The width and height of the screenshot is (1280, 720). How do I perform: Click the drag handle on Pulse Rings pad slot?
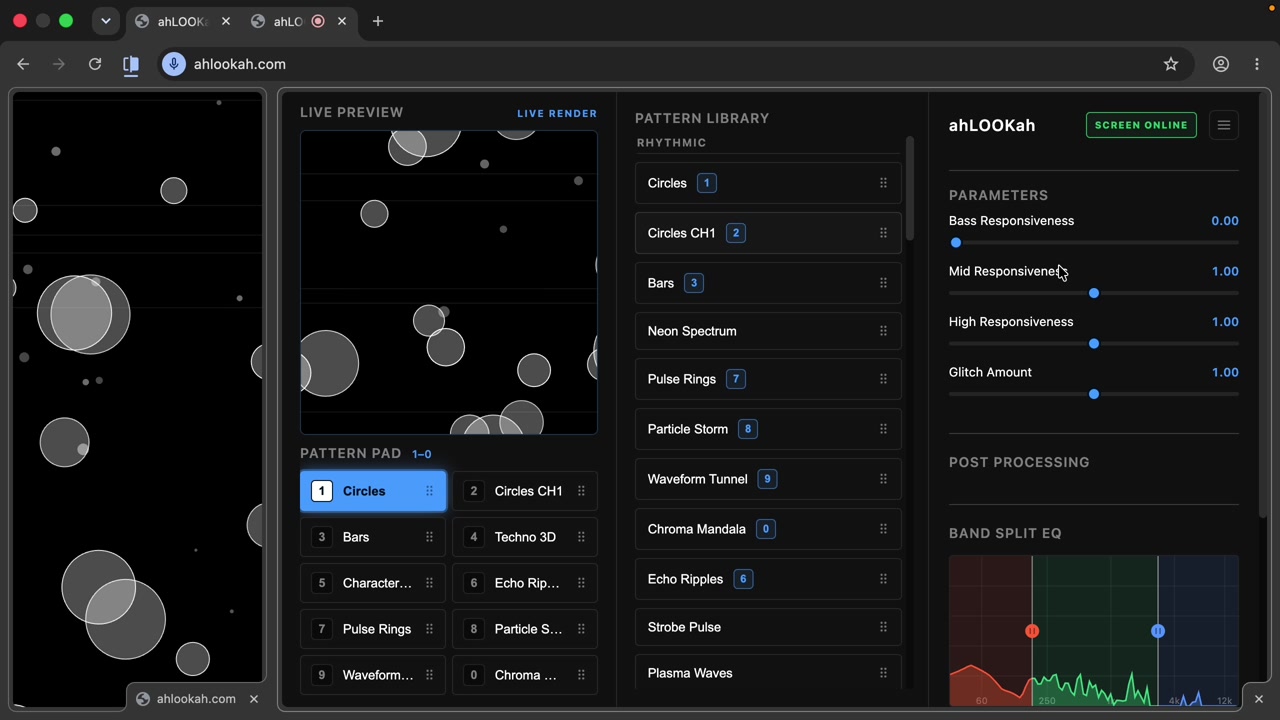click(429, 629)
